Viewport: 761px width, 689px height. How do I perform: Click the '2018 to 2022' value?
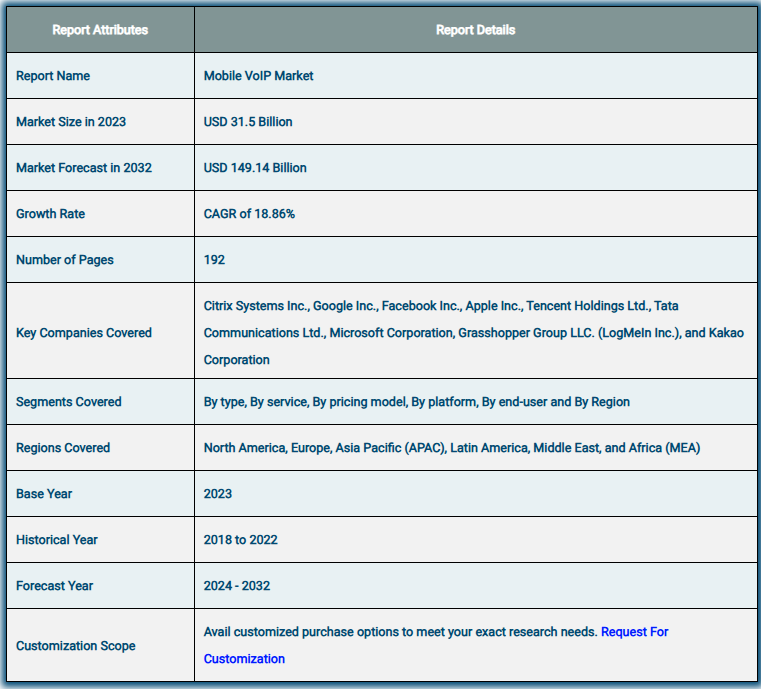[240, 540]
